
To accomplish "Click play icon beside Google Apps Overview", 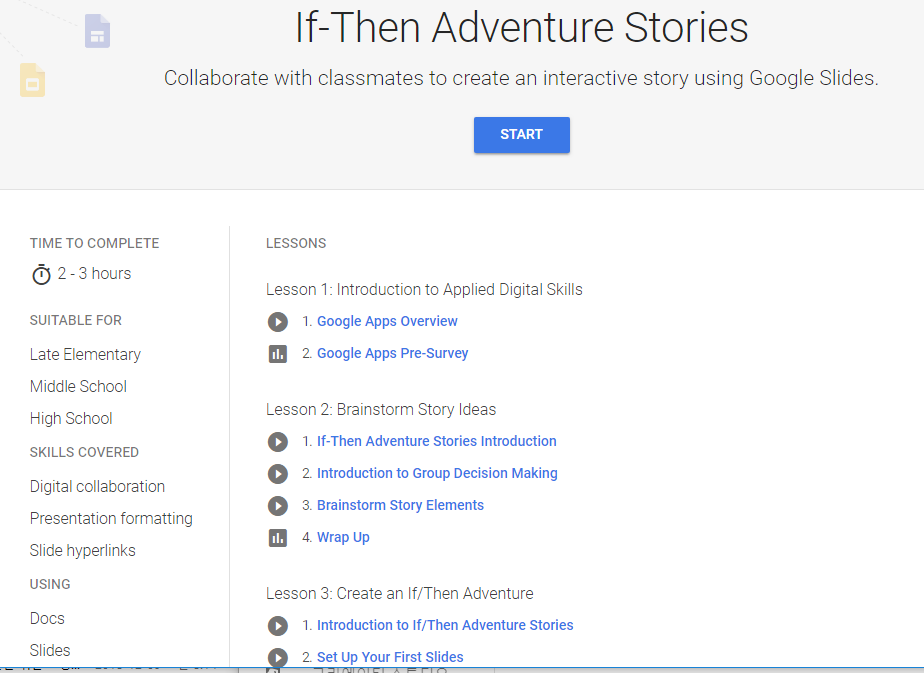I will [278, 322].
